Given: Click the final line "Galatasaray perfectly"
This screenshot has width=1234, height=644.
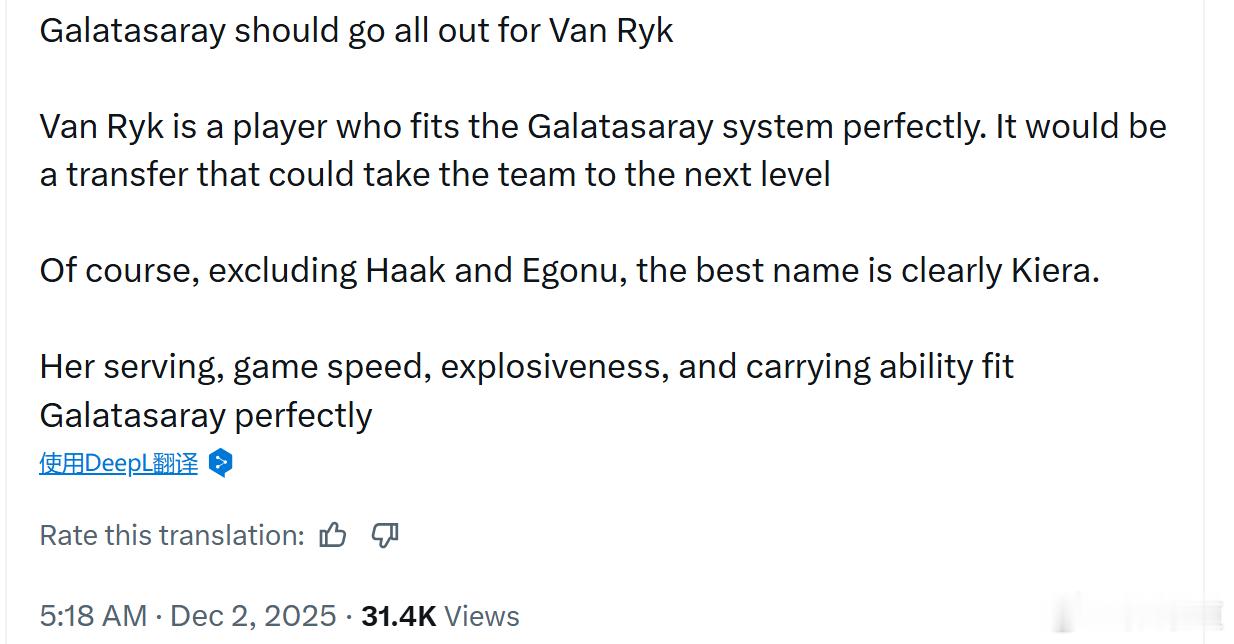Looking at the screenshot, I should coord(205,415).
